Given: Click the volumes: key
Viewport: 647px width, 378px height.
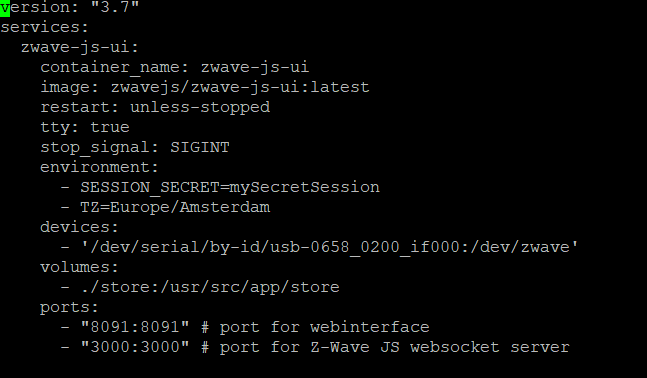Looking at the screenshot, I should click(79, 267).
